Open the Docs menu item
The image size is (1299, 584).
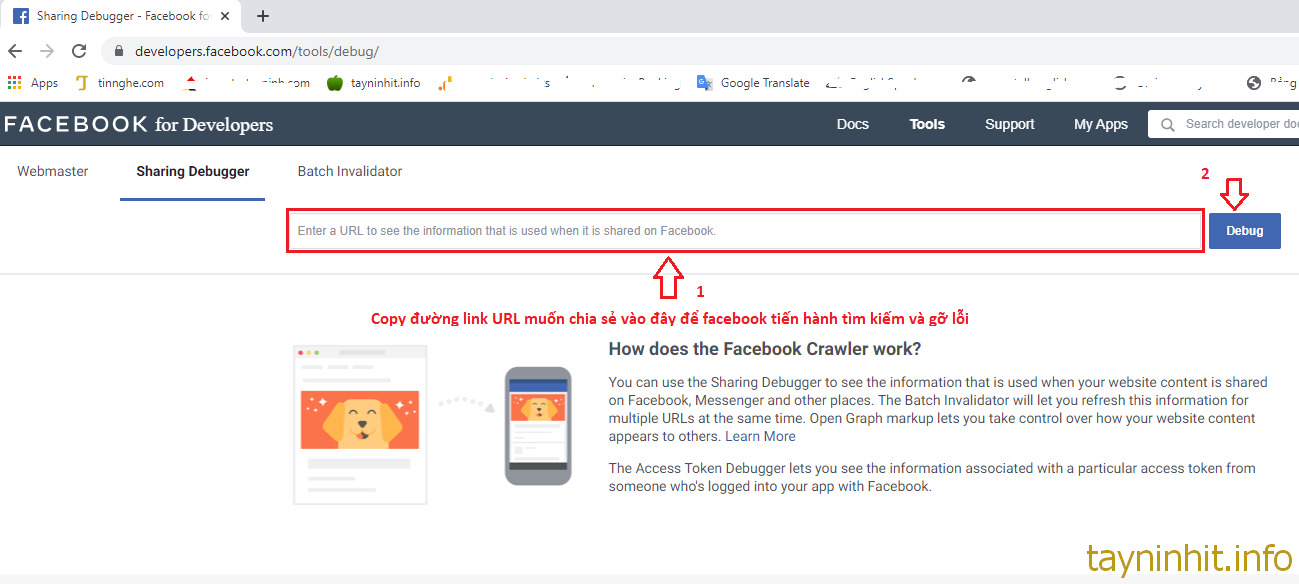852,124
